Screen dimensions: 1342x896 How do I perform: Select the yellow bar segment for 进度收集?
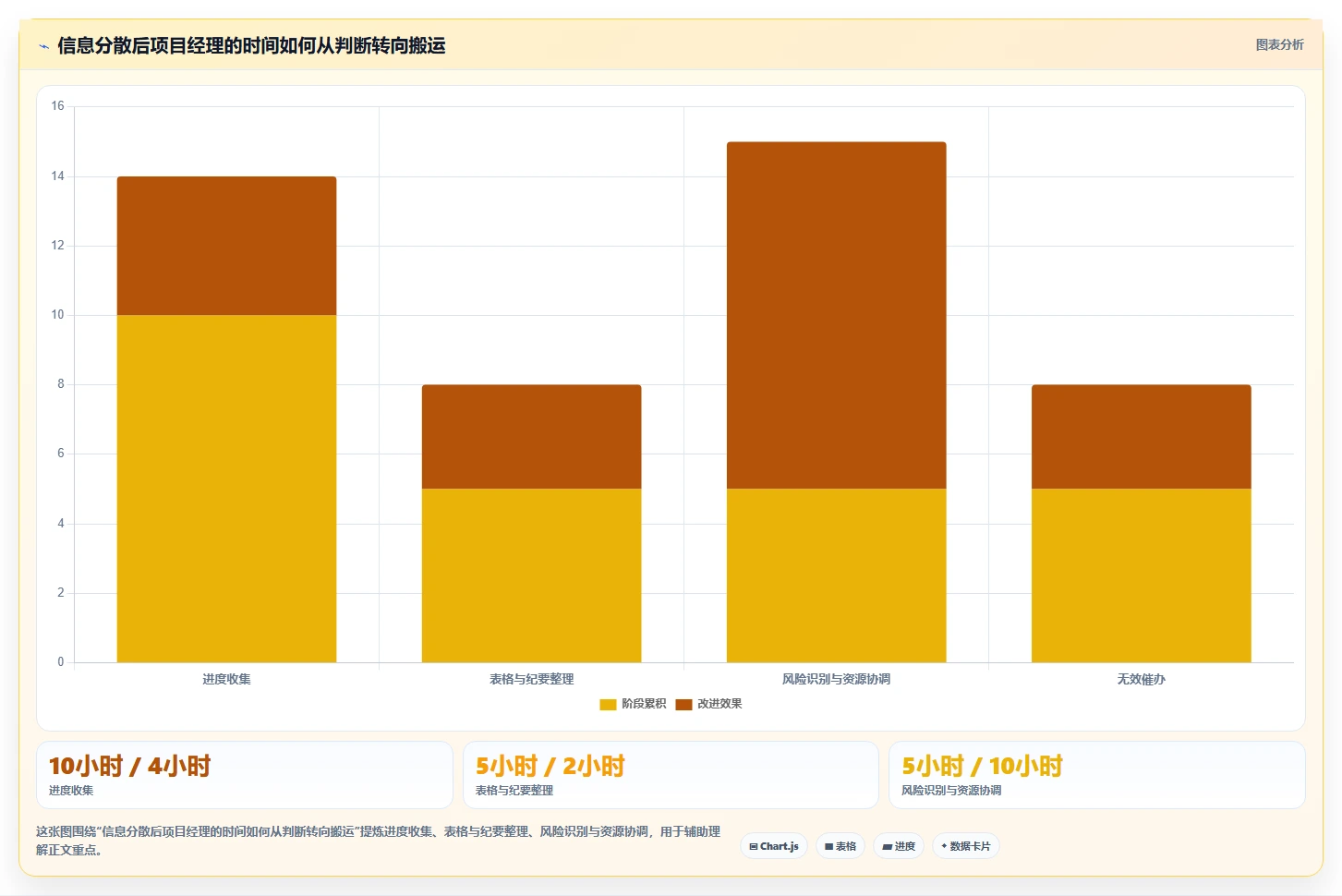[226, 489]
